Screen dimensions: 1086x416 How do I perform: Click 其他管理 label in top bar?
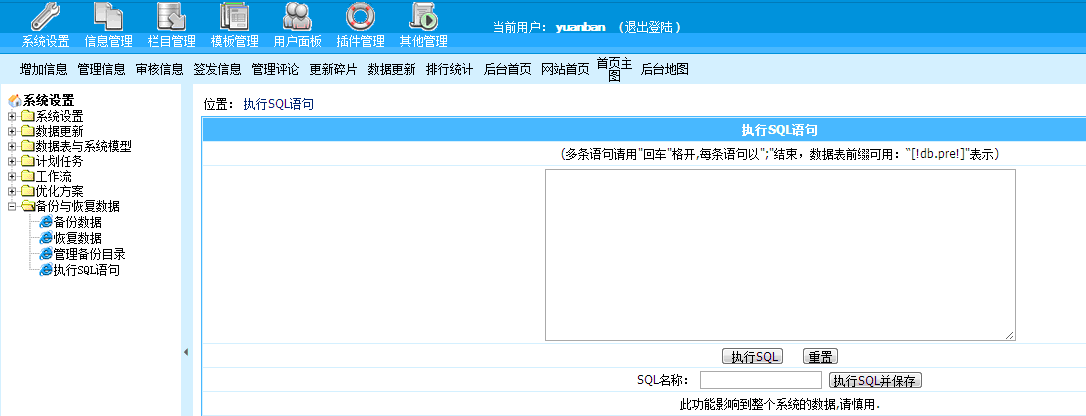pyautogui.click(x=423, y=42)
